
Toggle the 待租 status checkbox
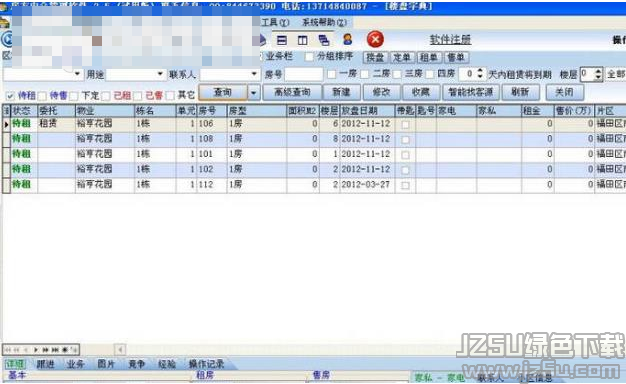click(x=10, y=96)
